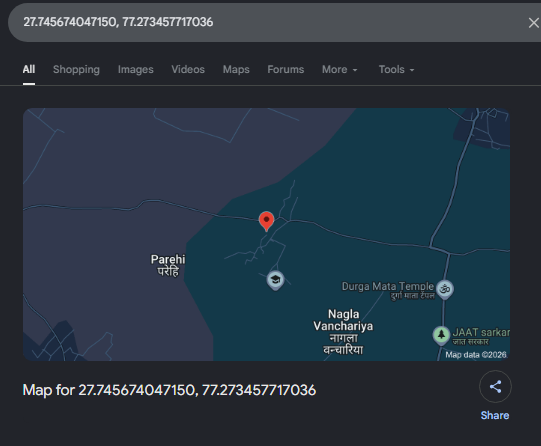Click the Map for coordinates heading
This screenshot has height=446, width=541.
point(169,390)
